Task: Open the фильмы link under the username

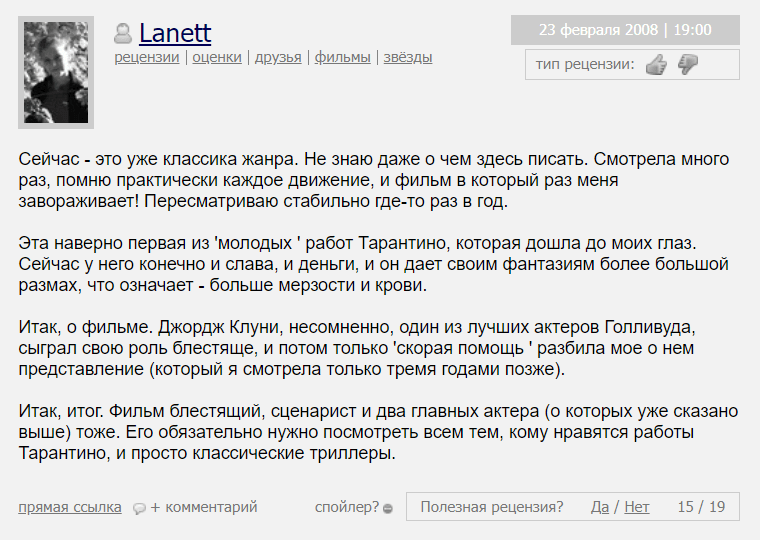Action: pos(343,57)
